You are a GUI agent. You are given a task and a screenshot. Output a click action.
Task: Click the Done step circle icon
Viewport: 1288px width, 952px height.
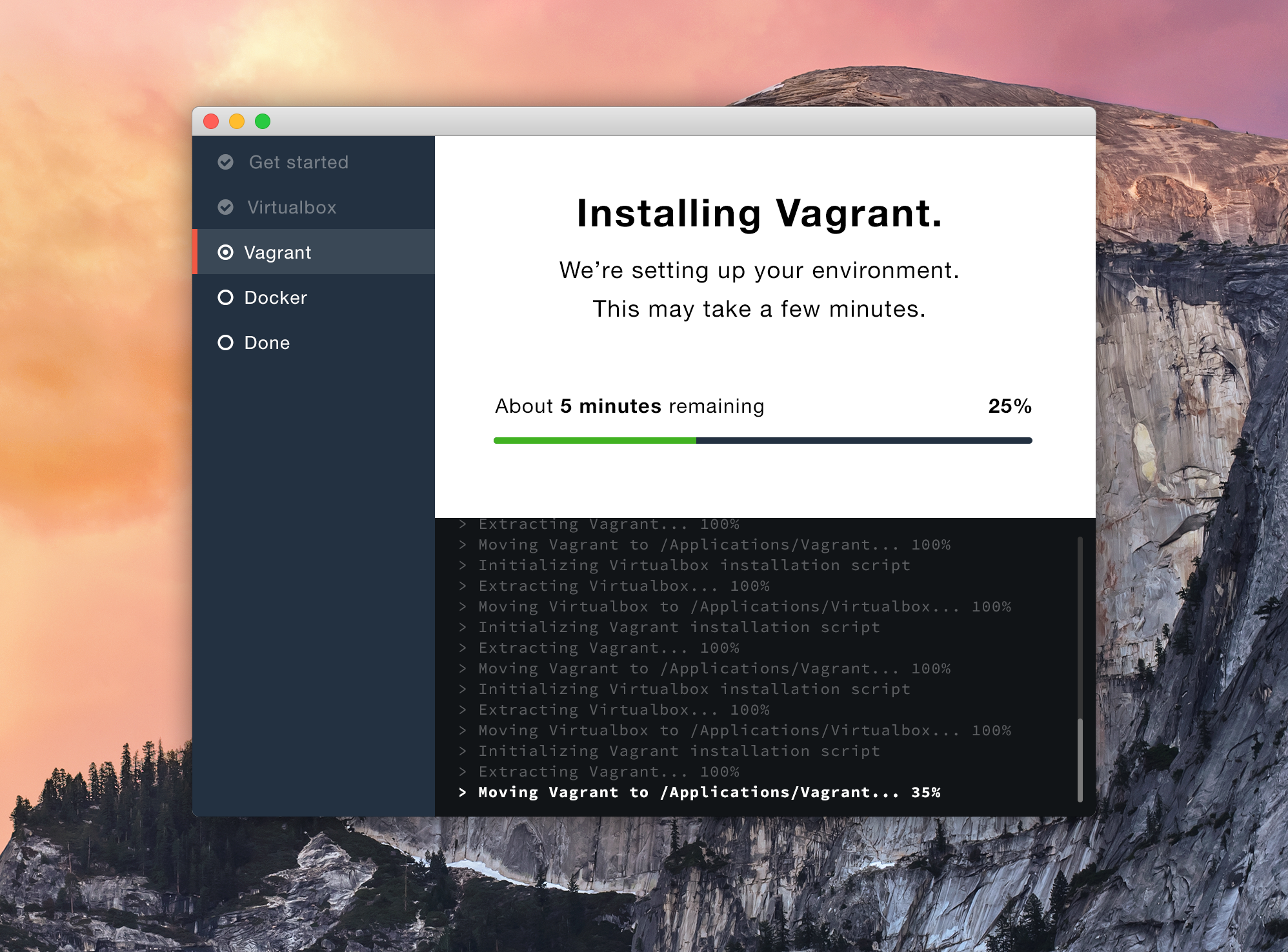225,342
